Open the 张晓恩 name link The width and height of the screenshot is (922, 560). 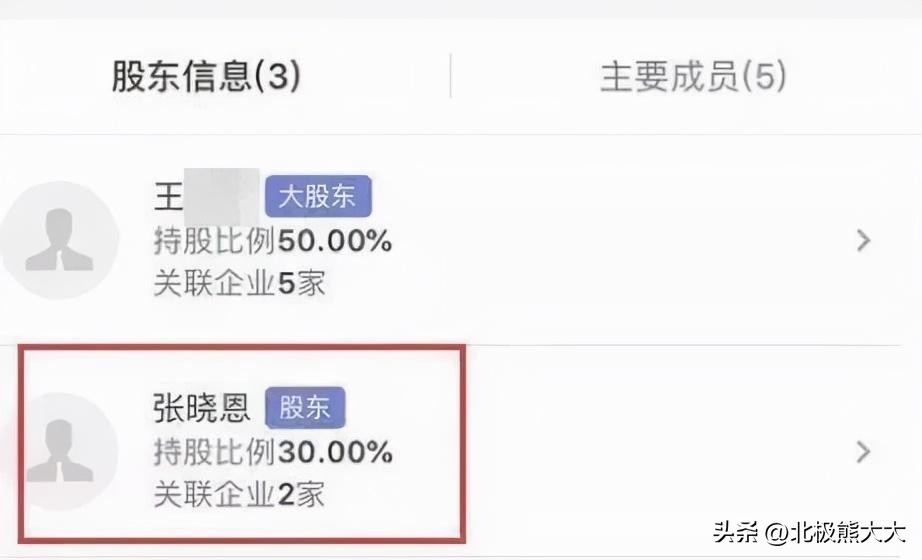(201, 408)
